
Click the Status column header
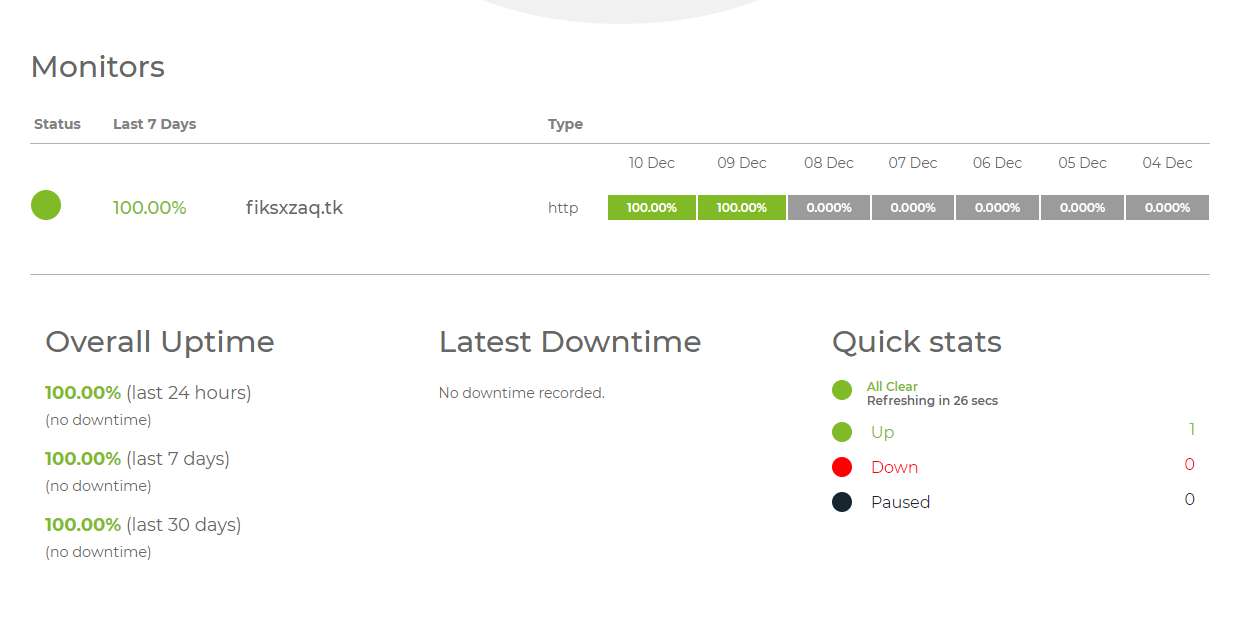click(57, 124)
